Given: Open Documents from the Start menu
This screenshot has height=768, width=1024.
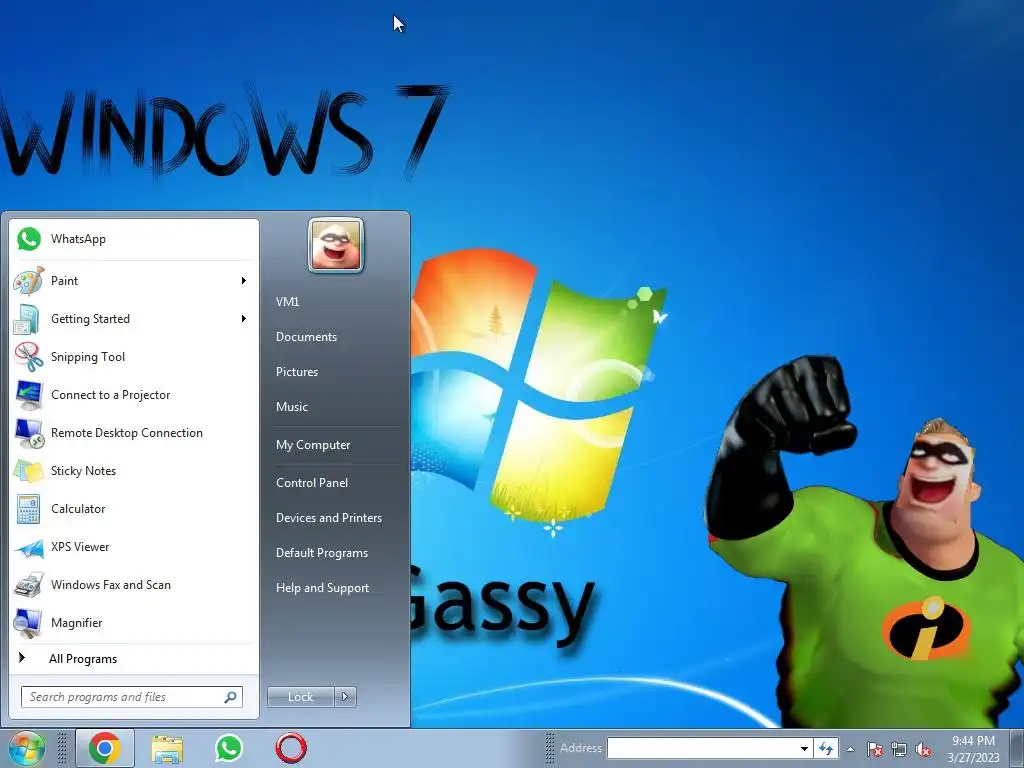Looking at the screenshot, I should (x=306, y=337).
